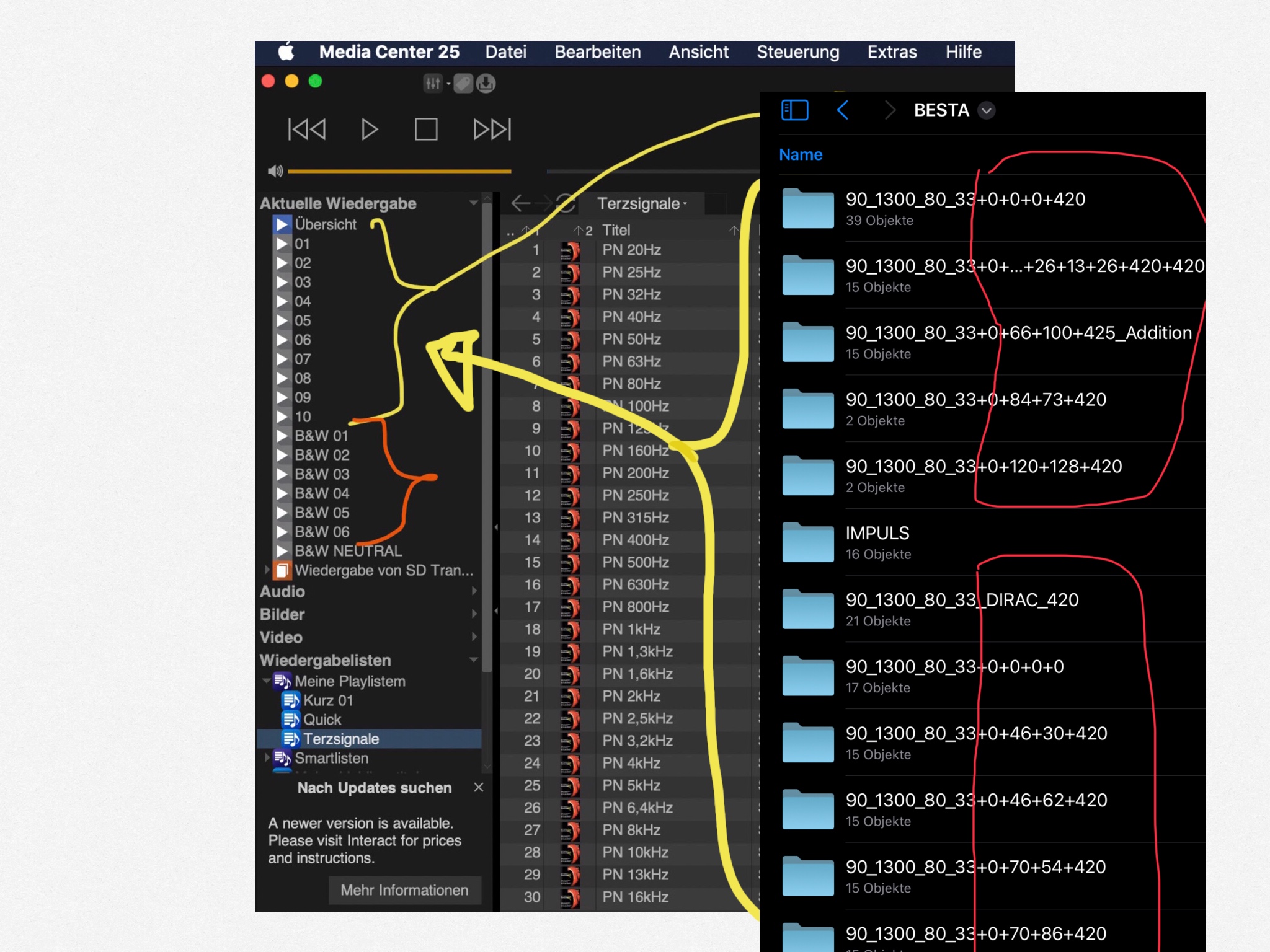
Task: Select the Übersicht item
Action: [325, 224]
